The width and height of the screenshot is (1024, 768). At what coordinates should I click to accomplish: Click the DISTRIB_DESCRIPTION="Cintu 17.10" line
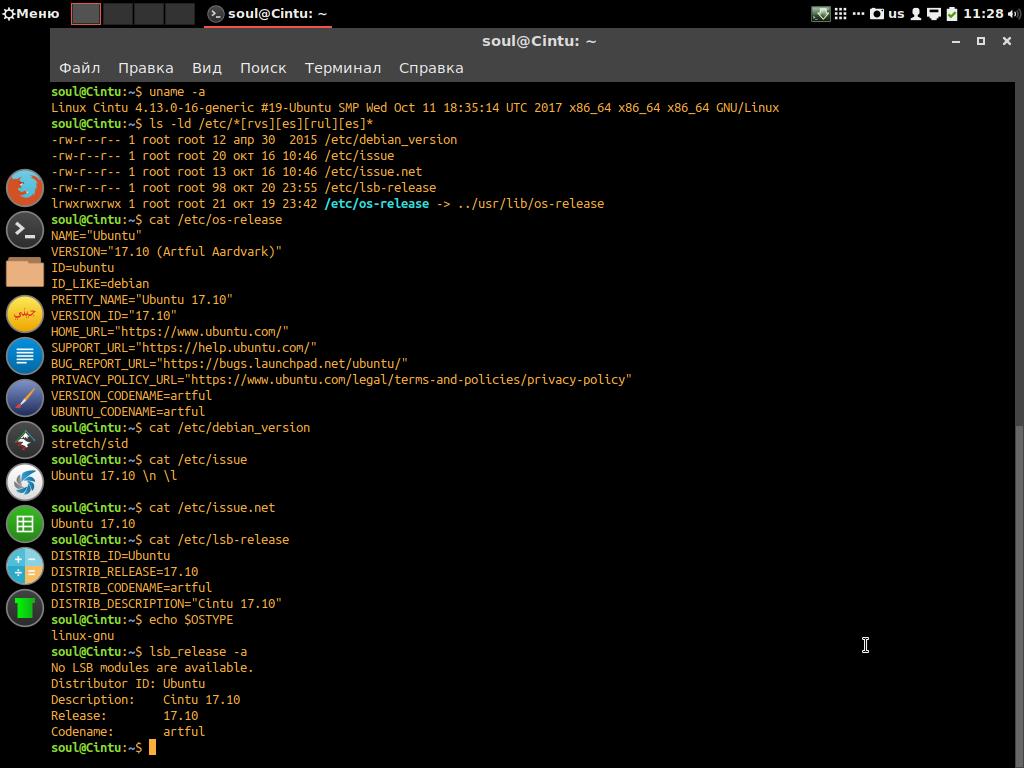tap(167, 603)
